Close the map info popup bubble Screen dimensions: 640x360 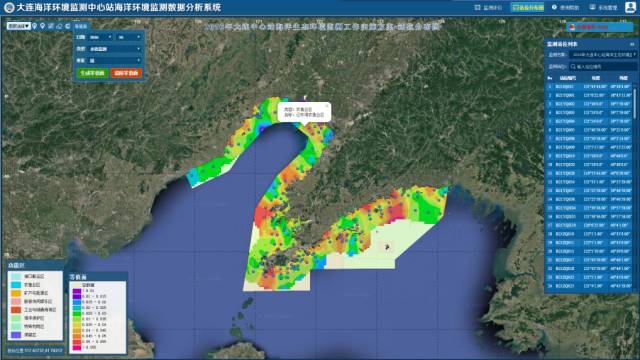[327, 106]
